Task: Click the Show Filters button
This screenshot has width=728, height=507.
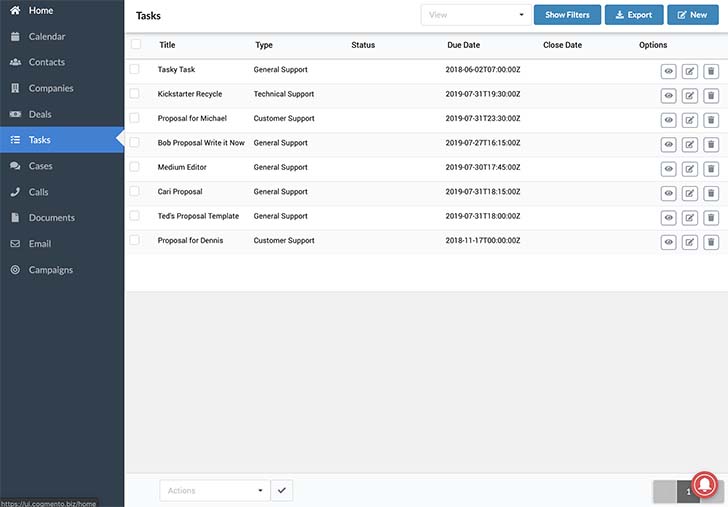Action: tap(567, 15)
